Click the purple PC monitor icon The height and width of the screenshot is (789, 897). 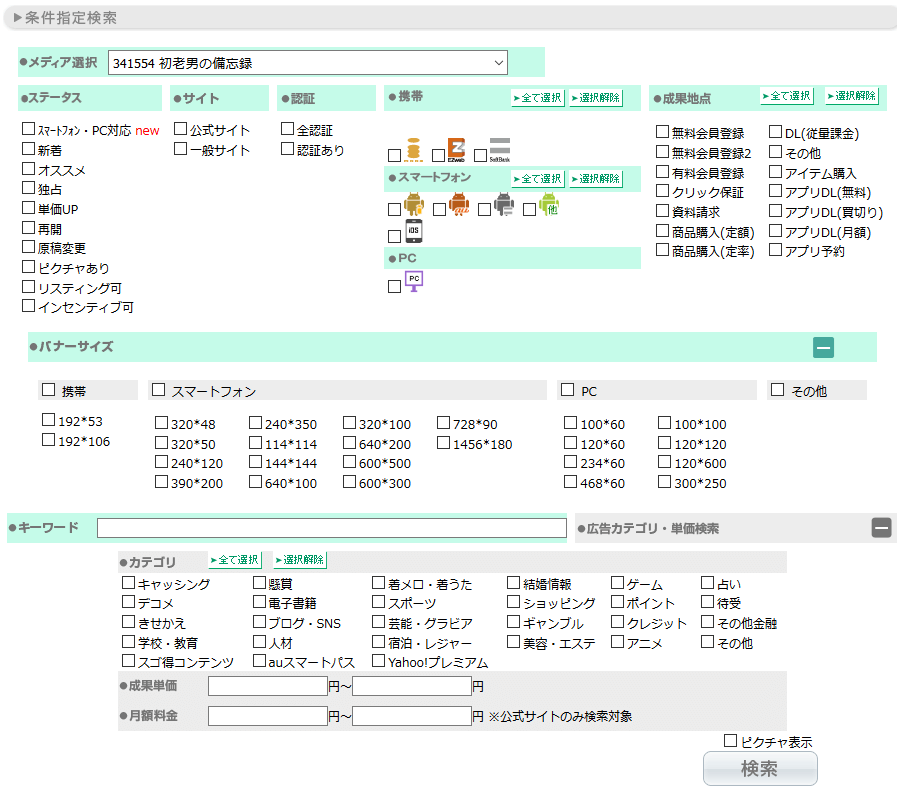414,281
